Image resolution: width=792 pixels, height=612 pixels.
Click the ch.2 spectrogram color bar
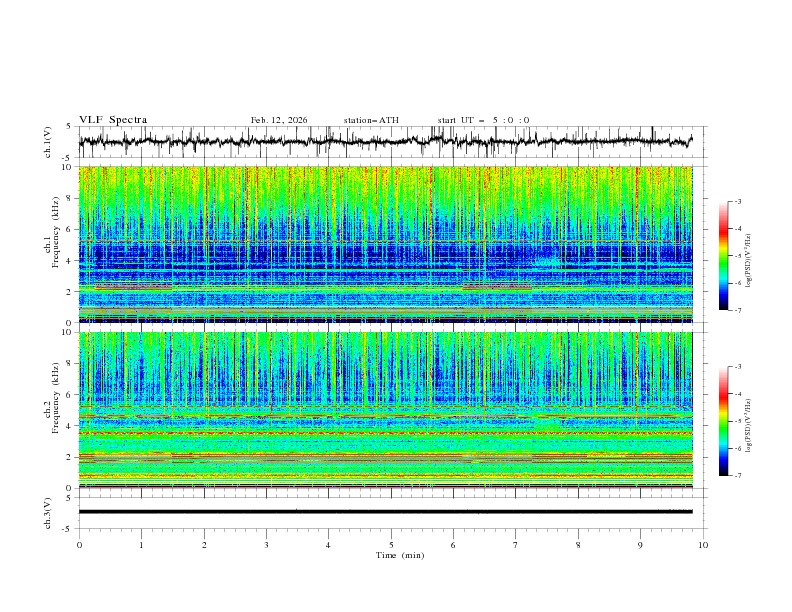pyautogui.click(x=723, y=421)
